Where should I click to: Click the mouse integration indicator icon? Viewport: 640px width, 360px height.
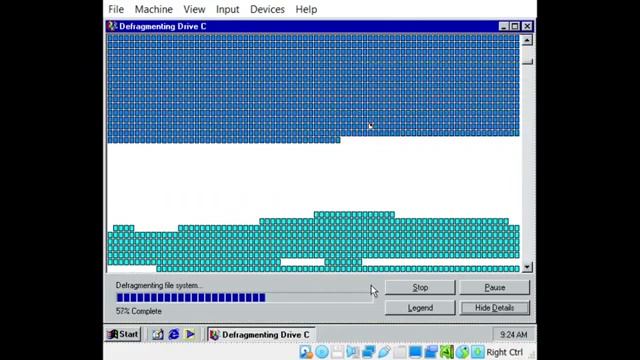[462, 352]
